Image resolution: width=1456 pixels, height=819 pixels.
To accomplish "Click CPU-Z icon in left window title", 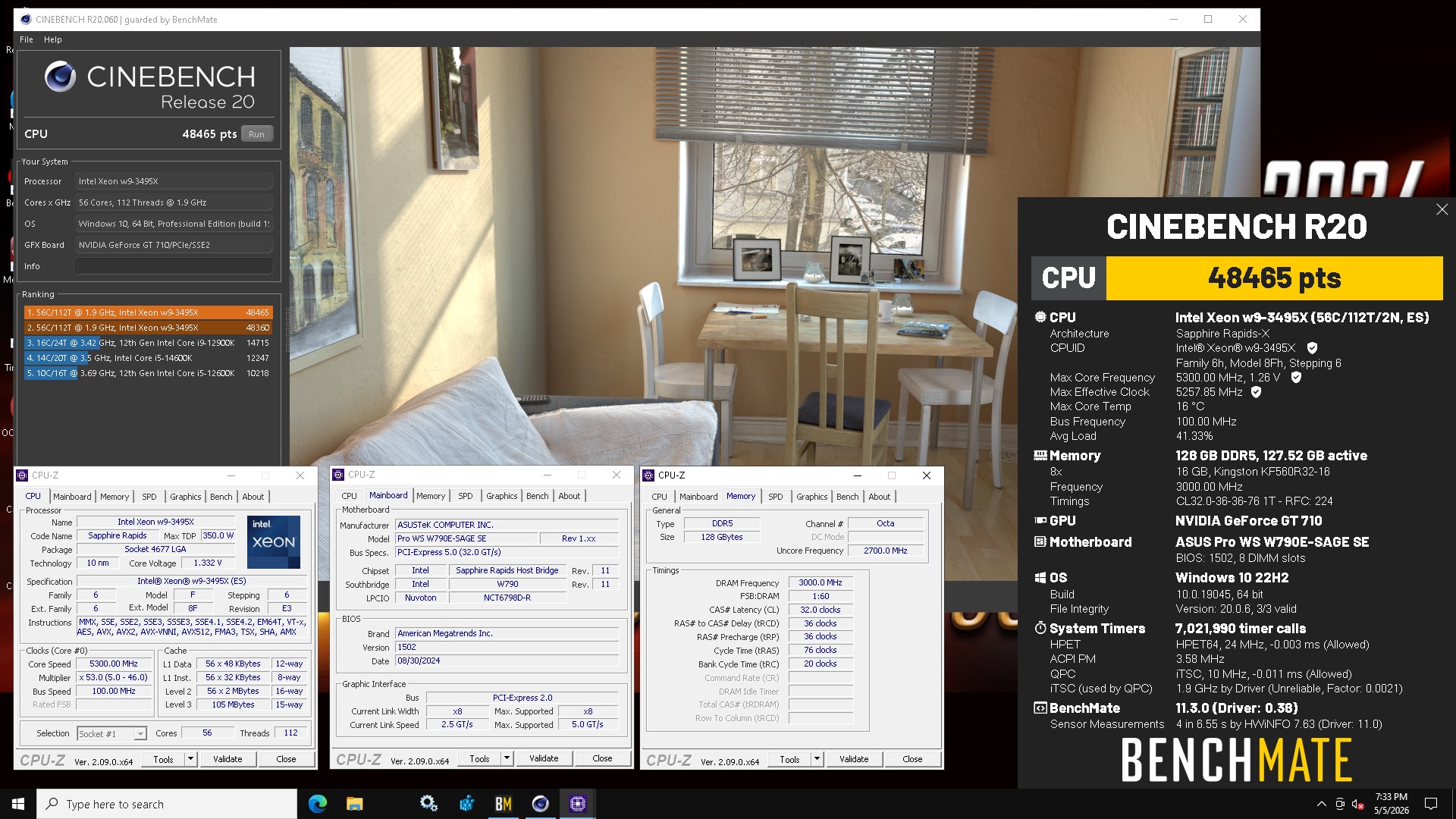I will coord(22,475).
